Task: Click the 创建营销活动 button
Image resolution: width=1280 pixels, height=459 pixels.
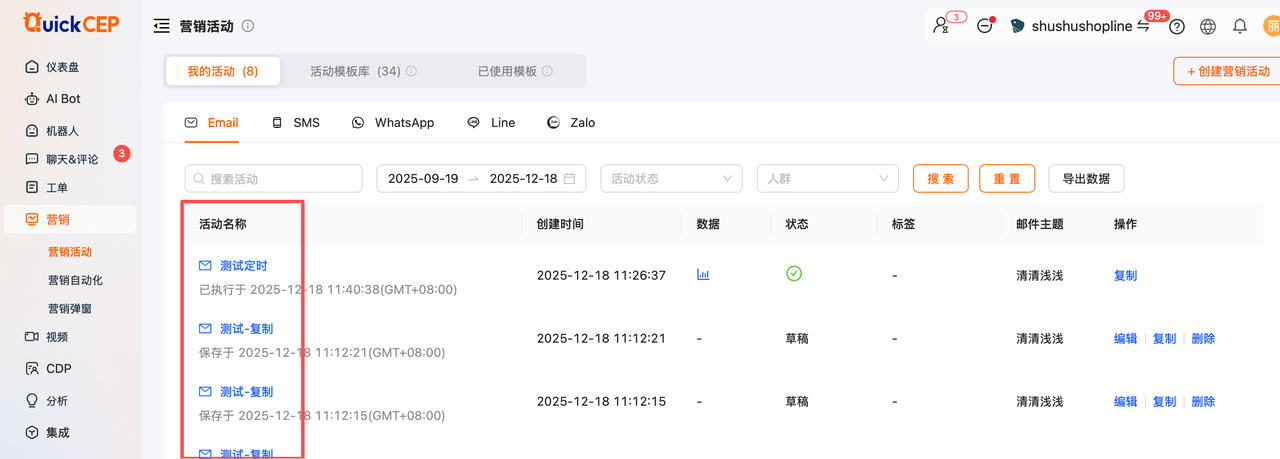Action: point(1227,71)
